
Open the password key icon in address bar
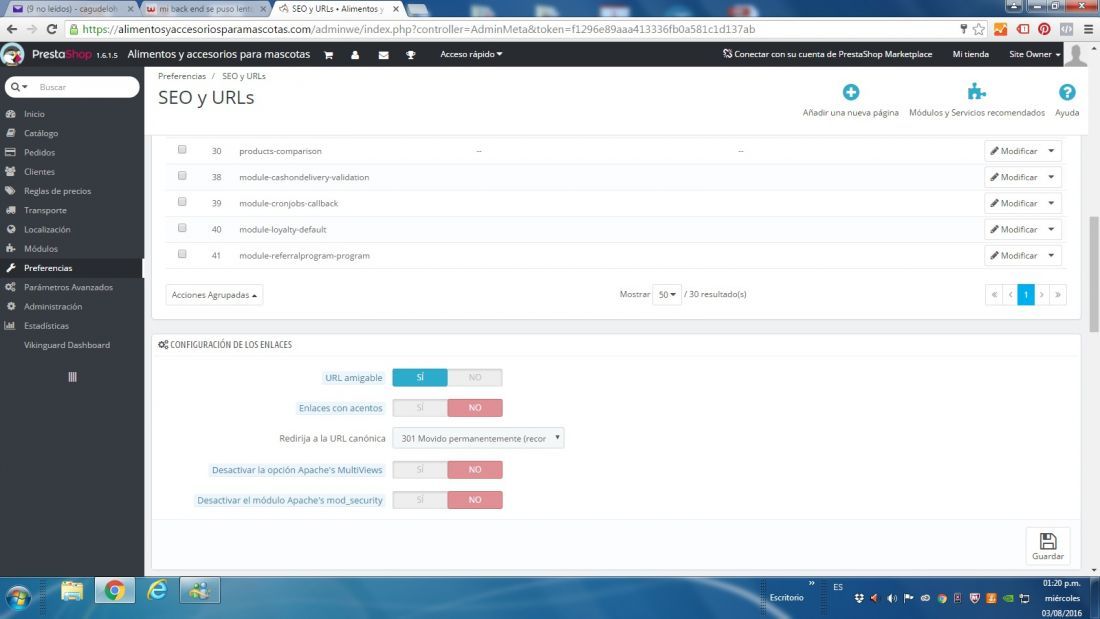point(963,29)
